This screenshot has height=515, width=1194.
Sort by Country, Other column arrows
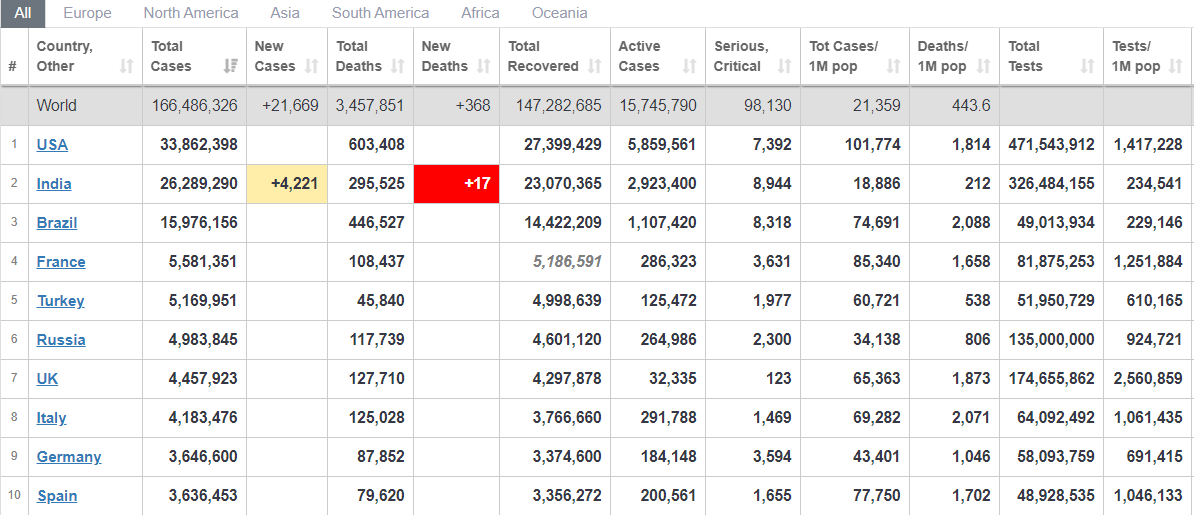(126, 66)
